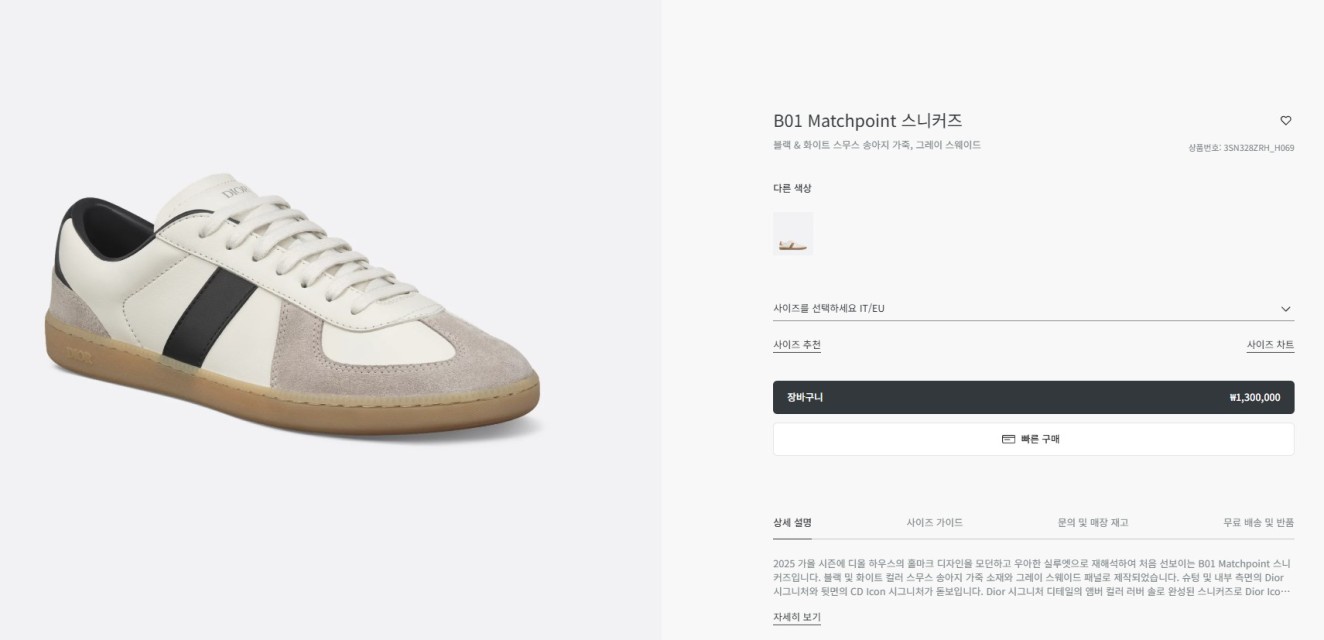Switch to the 상세 설명 tab

(792, 522)
